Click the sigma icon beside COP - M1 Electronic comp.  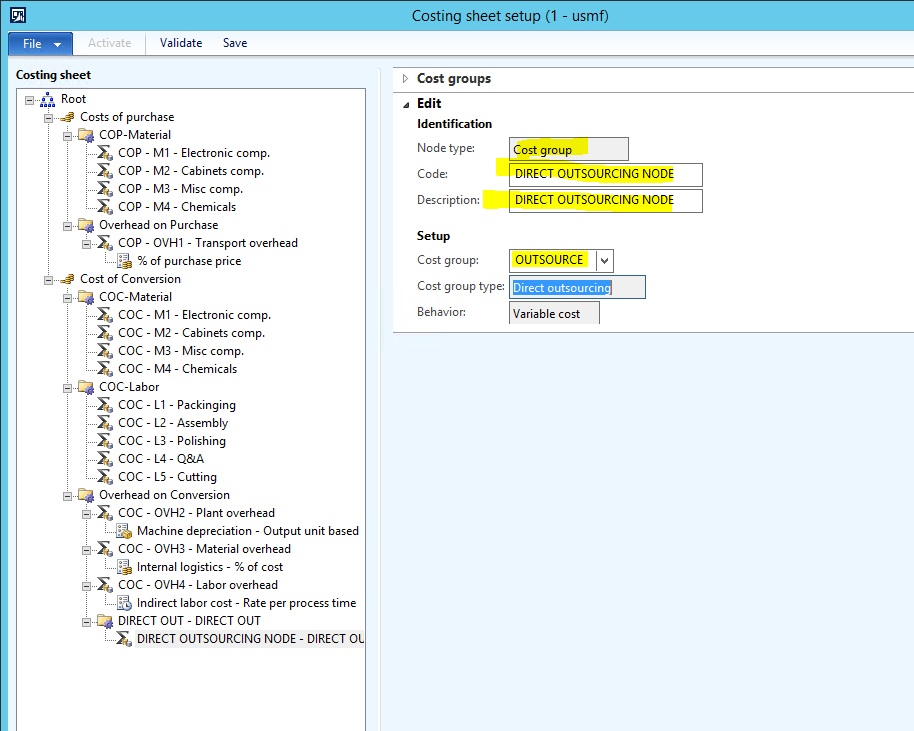click(x=104, y=153)
